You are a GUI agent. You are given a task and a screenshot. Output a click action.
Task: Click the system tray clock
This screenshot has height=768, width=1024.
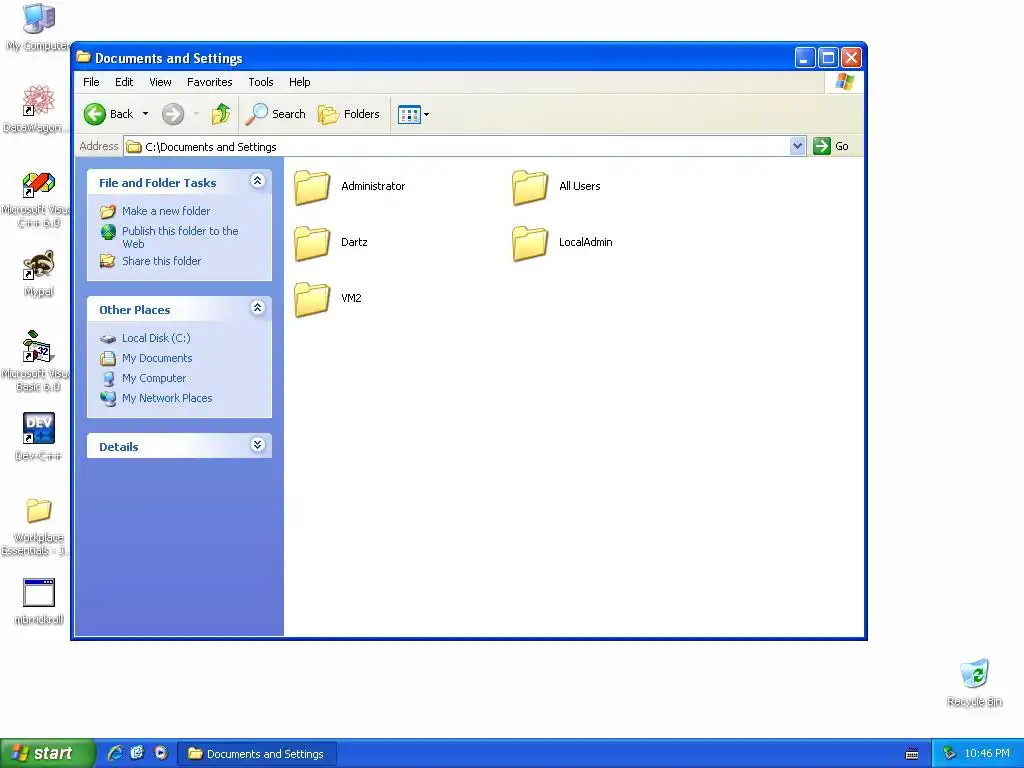(987, 754)
